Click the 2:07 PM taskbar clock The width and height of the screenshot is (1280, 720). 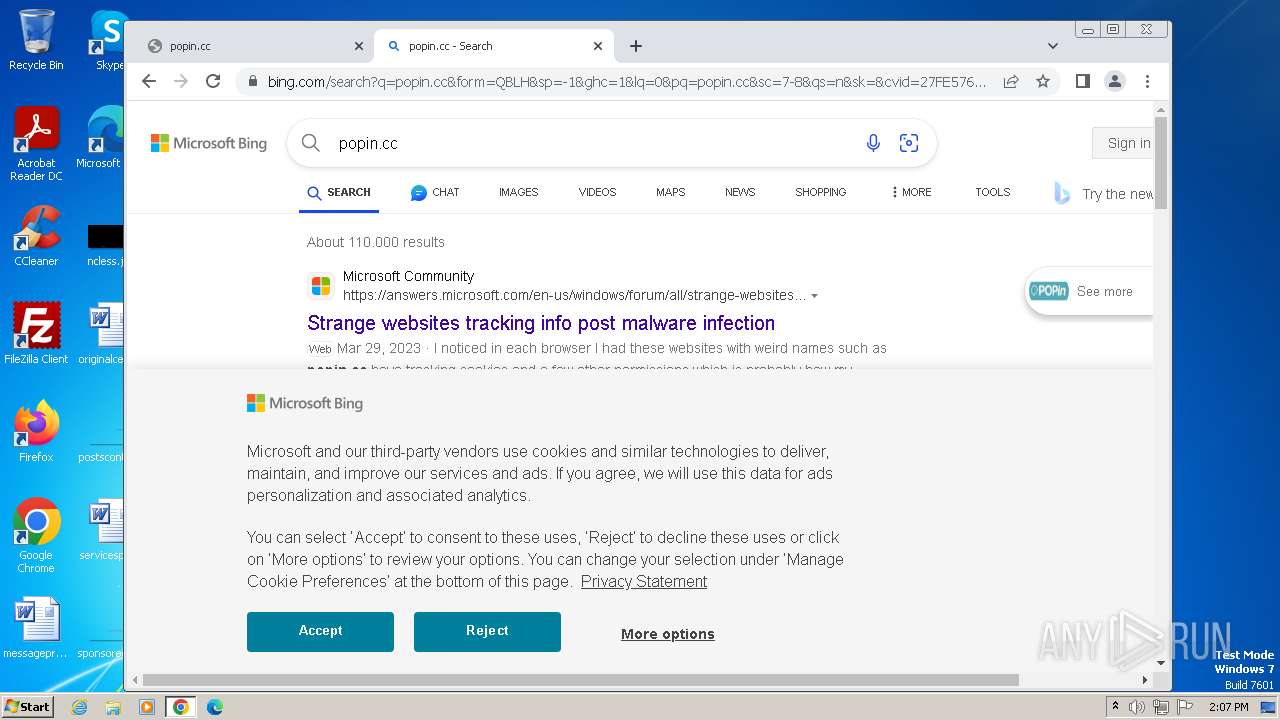(x=1229, y=707)
